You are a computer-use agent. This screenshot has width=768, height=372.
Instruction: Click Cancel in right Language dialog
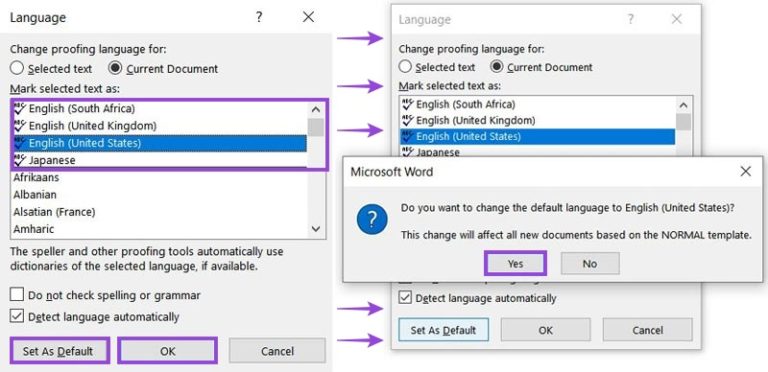[x=648, y=330]
